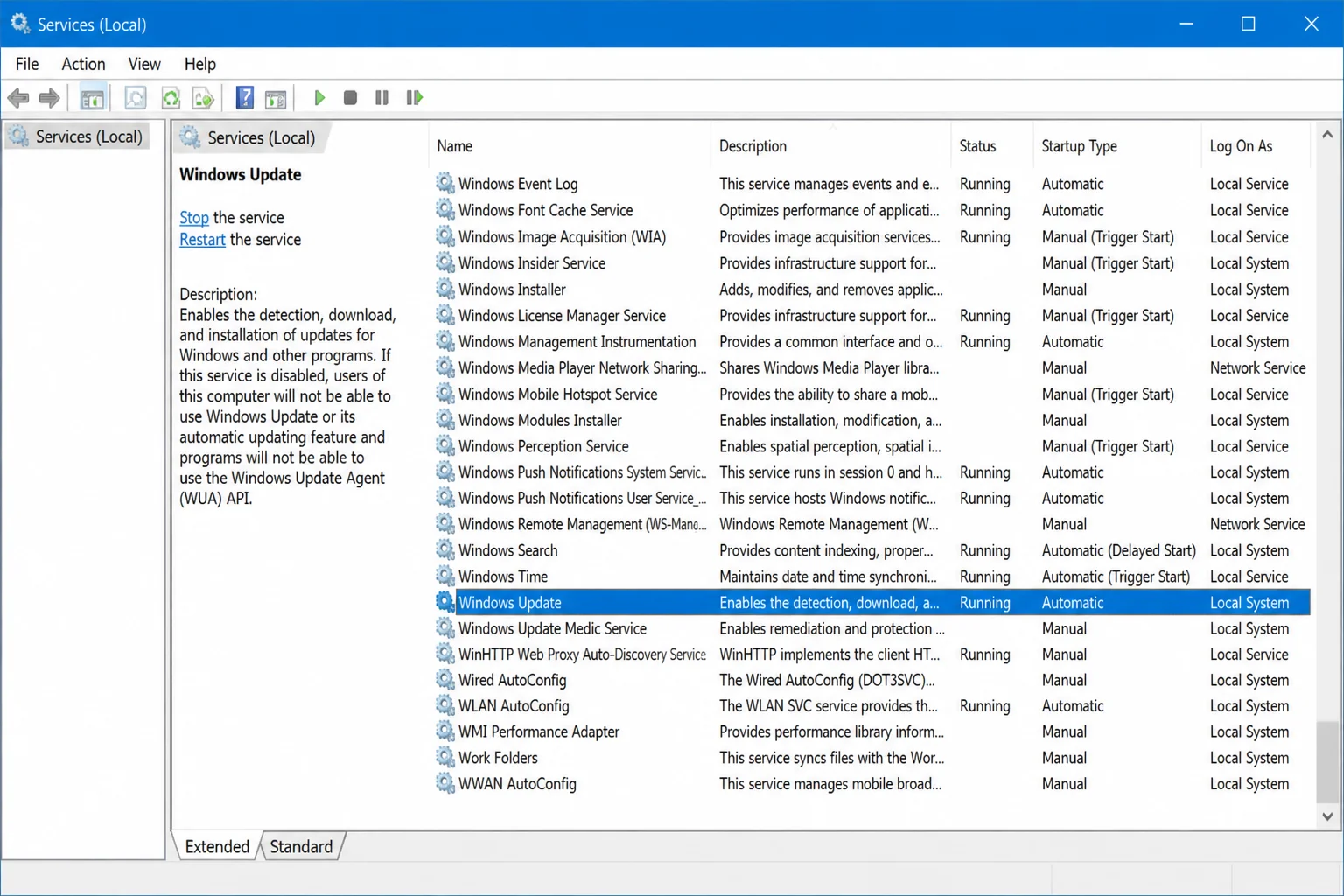This screenshot has height=896, width=1344.
Task: Click the Services gear icon in title bar
Action: click(x=19, y=24)
